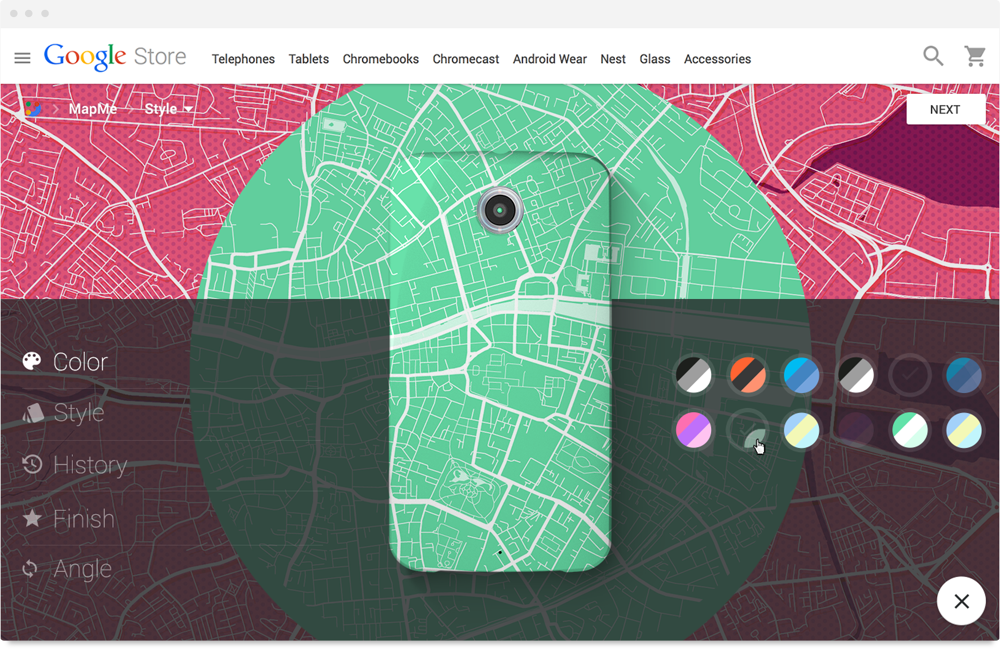Open search with the magnifying glass icon

(933, 56)
